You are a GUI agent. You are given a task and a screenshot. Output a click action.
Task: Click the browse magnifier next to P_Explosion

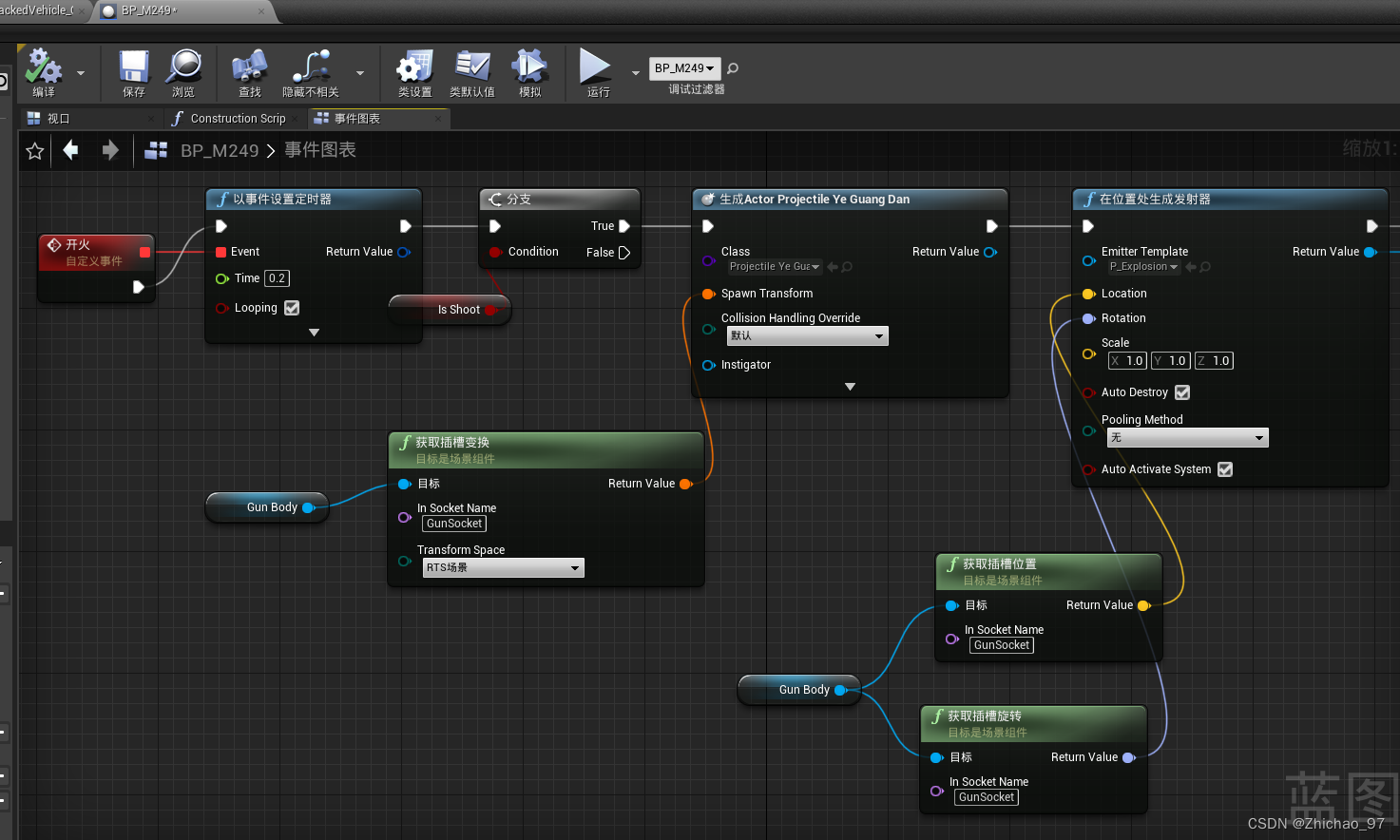click(1205, 267)
